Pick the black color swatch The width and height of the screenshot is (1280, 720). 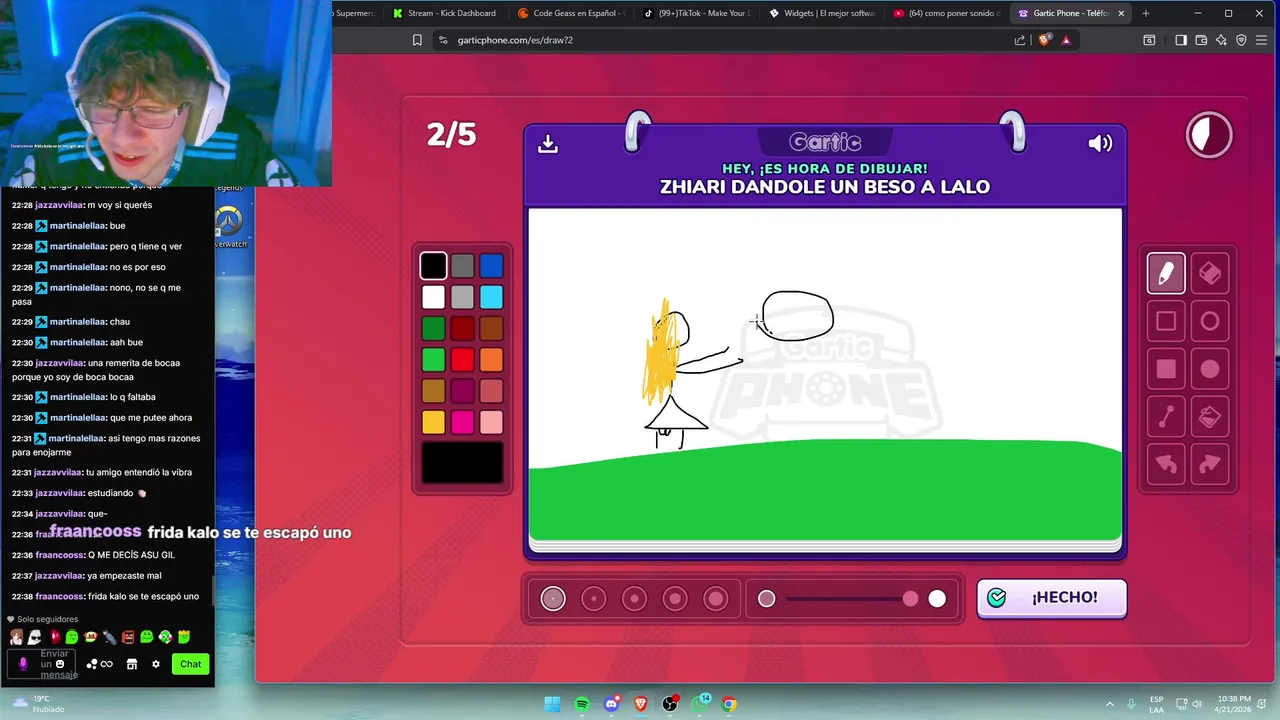(433, 266)
